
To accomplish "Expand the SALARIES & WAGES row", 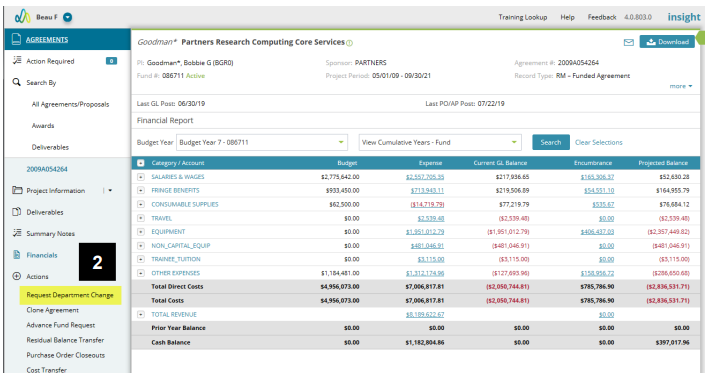I will 141,177.
